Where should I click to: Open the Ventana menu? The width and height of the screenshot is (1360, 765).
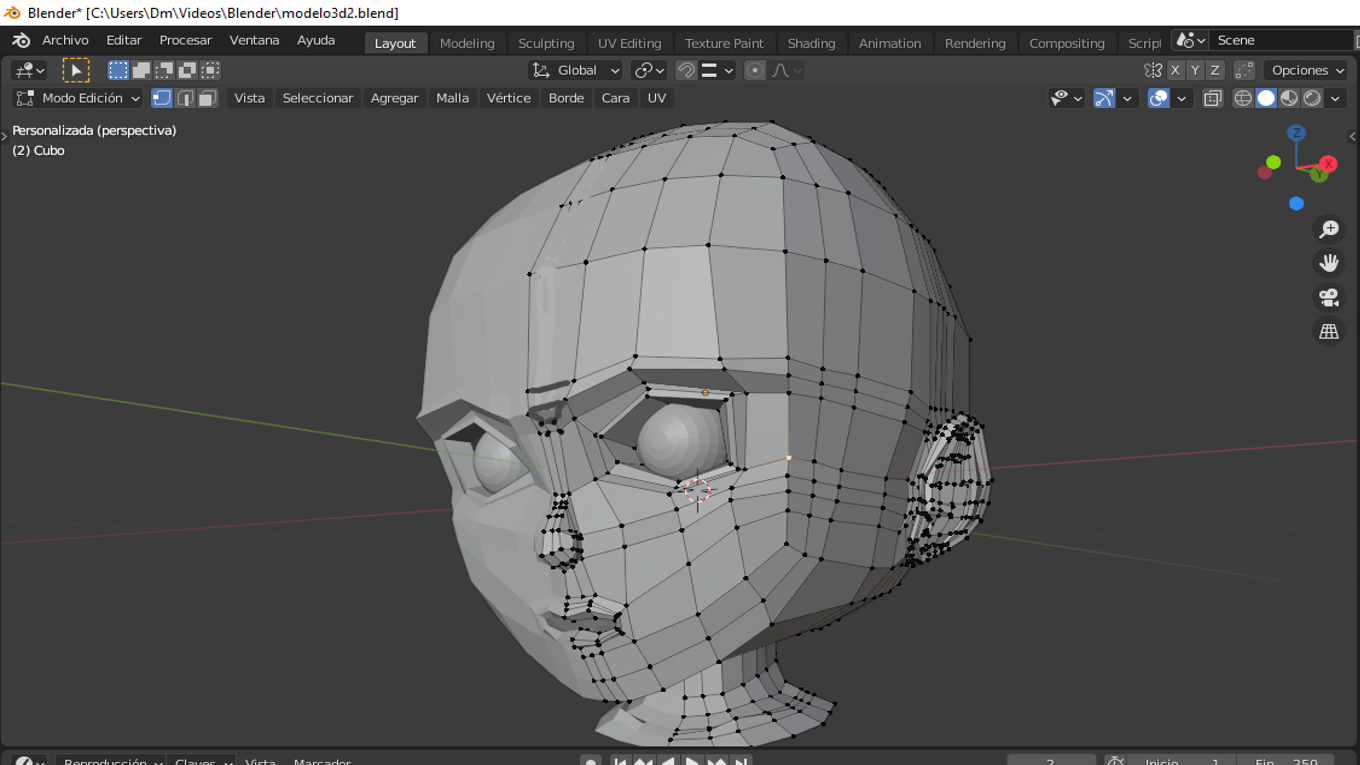(254, 41)
